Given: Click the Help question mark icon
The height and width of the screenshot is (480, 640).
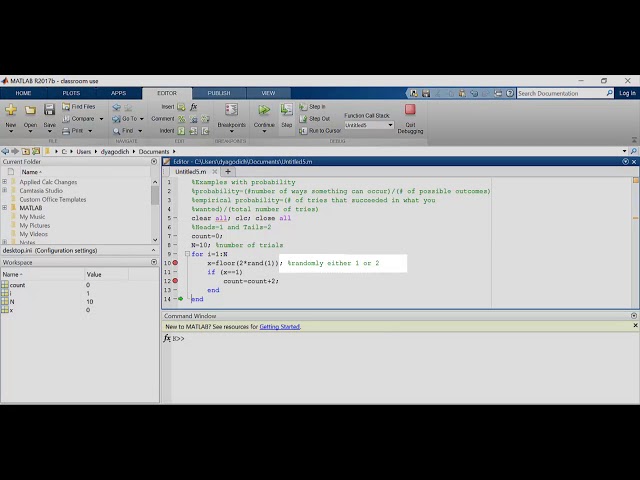Looking at the screenshot, I should tap(510, 93).
